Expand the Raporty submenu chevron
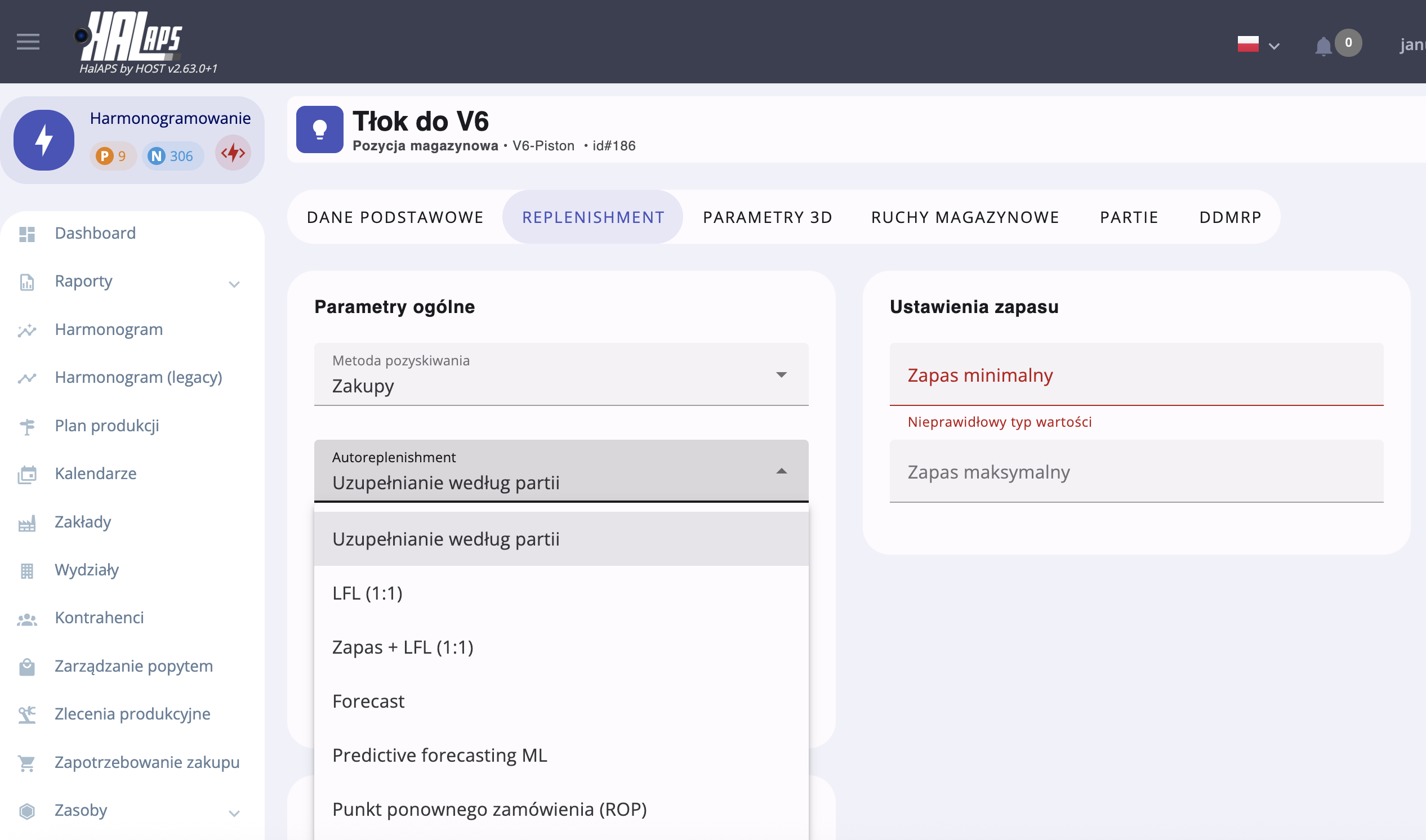 [234, 284]
